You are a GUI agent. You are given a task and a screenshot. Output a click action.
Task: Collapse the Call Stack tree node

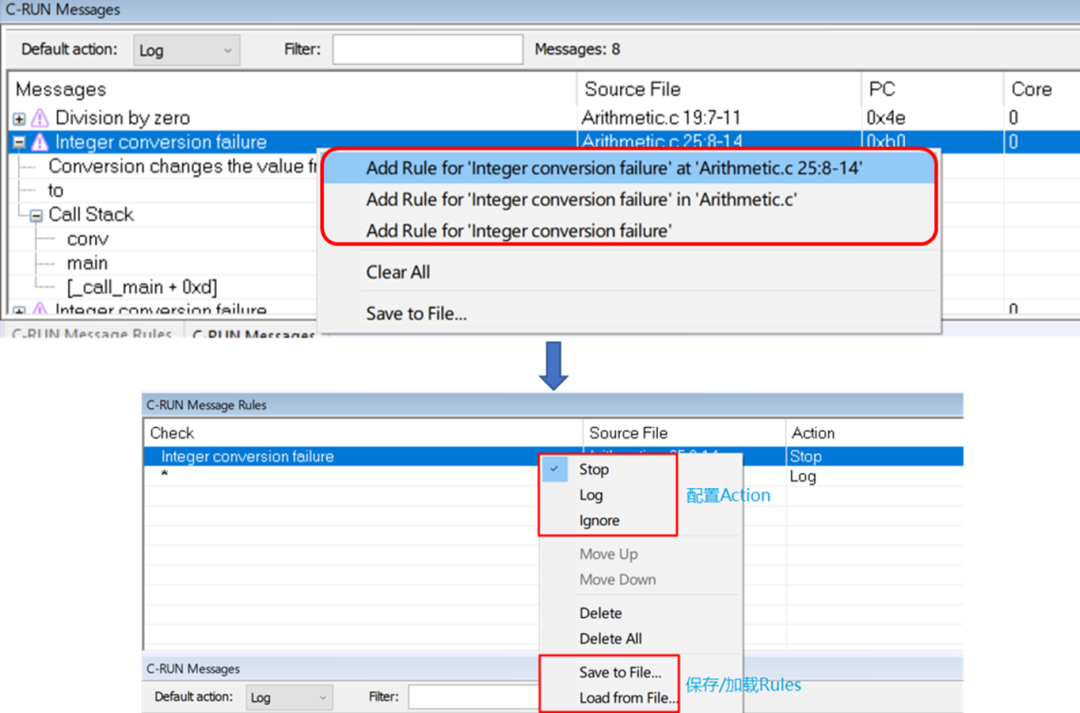click(36, 215)
